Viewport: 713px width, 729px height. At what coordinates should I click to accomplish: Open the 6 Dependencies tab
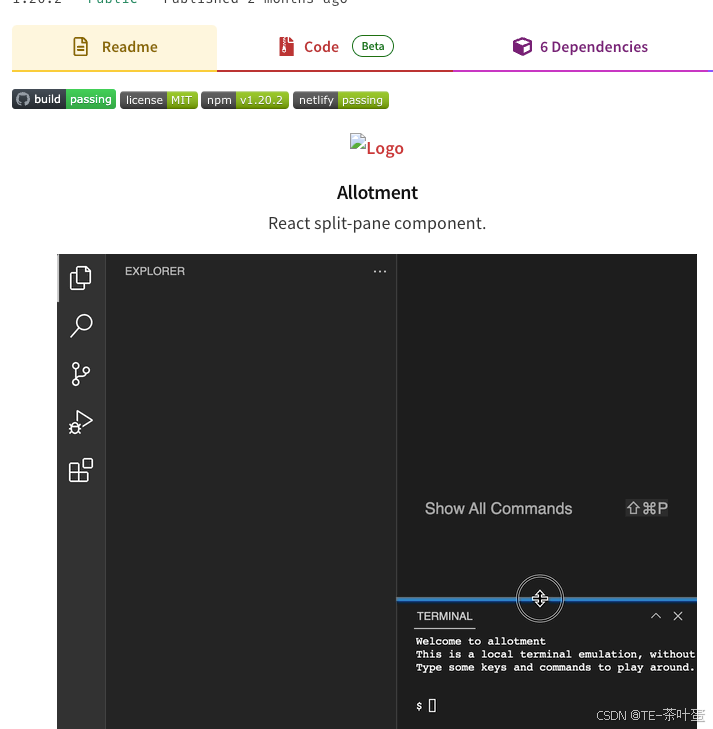(x=580, y=46)
